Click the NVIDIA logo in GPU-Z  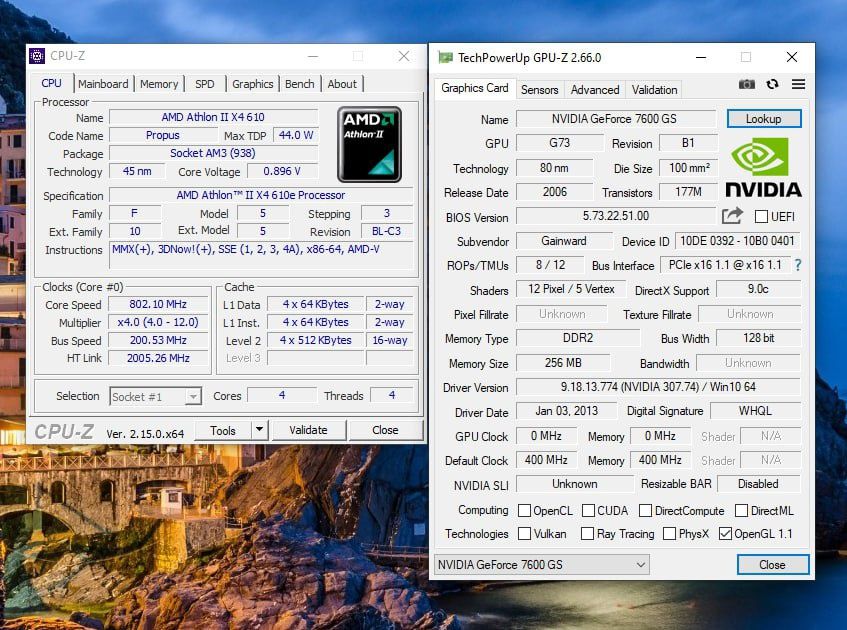tap(763, 167)
